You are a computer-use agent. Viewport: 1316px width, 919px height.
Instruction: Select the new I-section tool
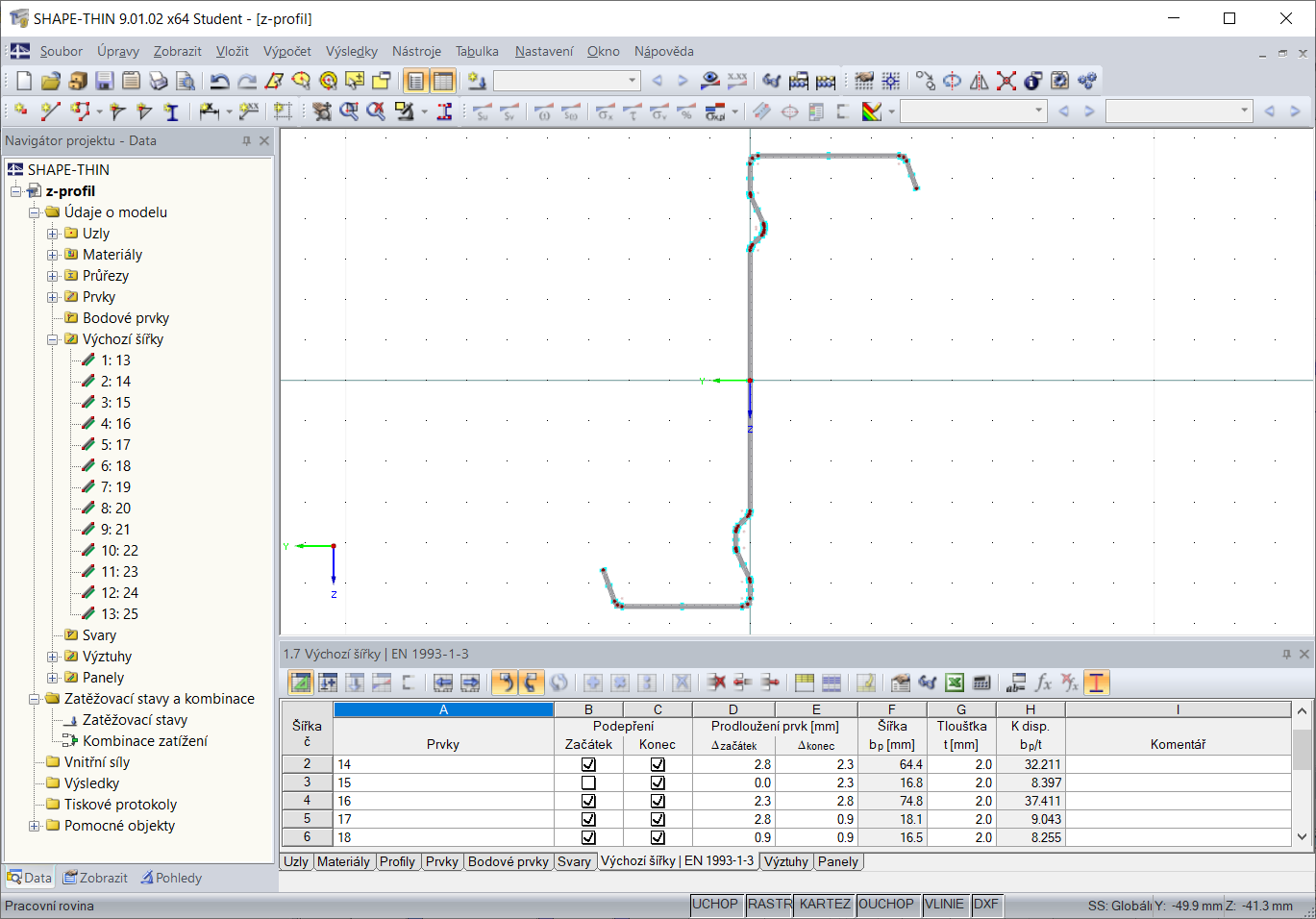point(171,112)
